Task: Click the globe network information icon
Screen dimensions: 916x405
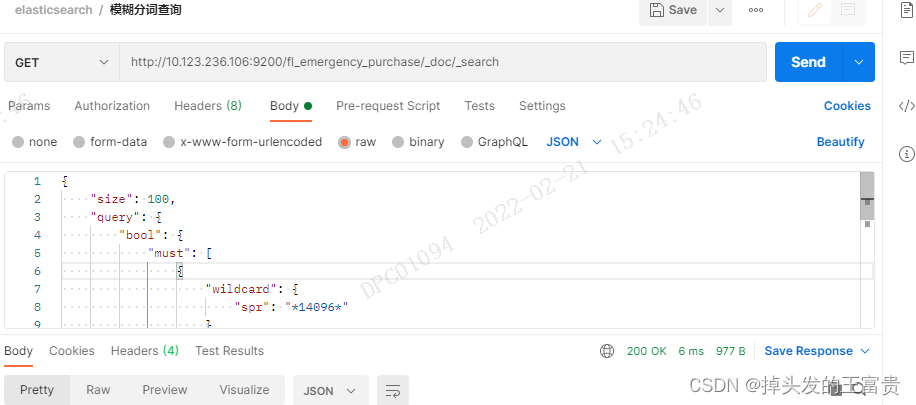Action: tap(607, 351)
